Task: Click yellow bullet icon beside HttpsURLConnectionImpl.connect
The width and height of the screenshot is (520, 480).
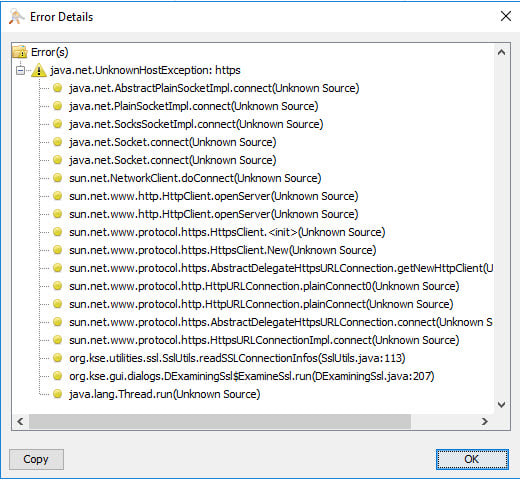Action: (x=58, y=340)
